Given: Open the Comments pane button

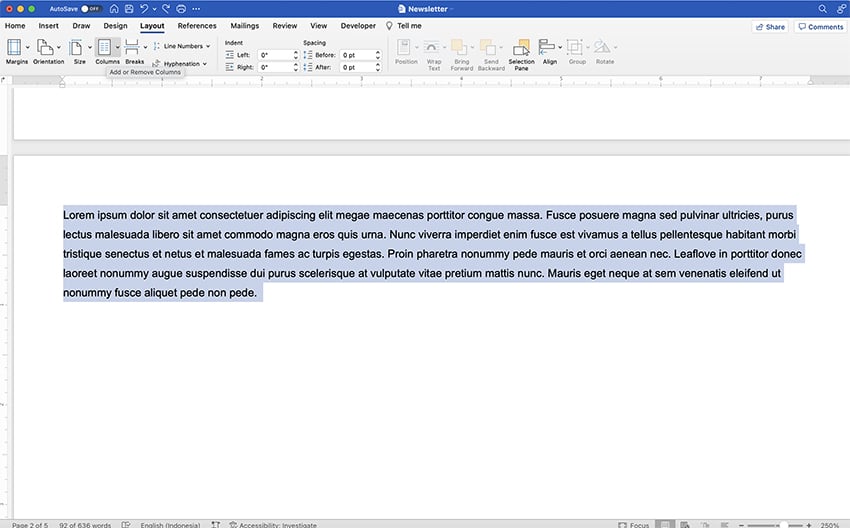Looking at the screenshot, I should 821,27.
